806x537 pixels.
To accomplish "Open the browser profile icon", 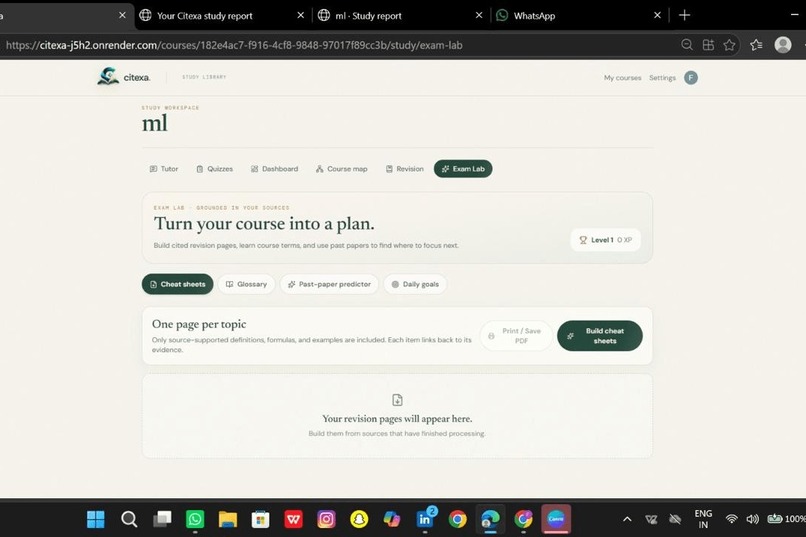I will [x=782, y=45].
